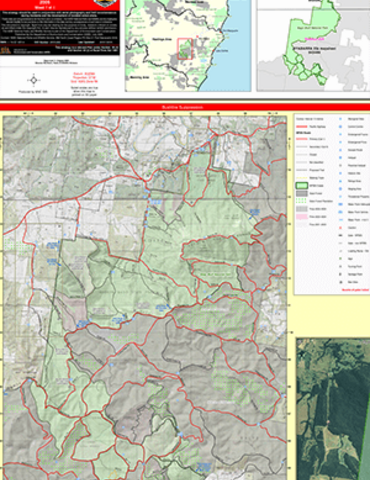This screenshot has width=370, height=480.
Task: Click the red datum and projection text
Action: [x=85, y=78]
